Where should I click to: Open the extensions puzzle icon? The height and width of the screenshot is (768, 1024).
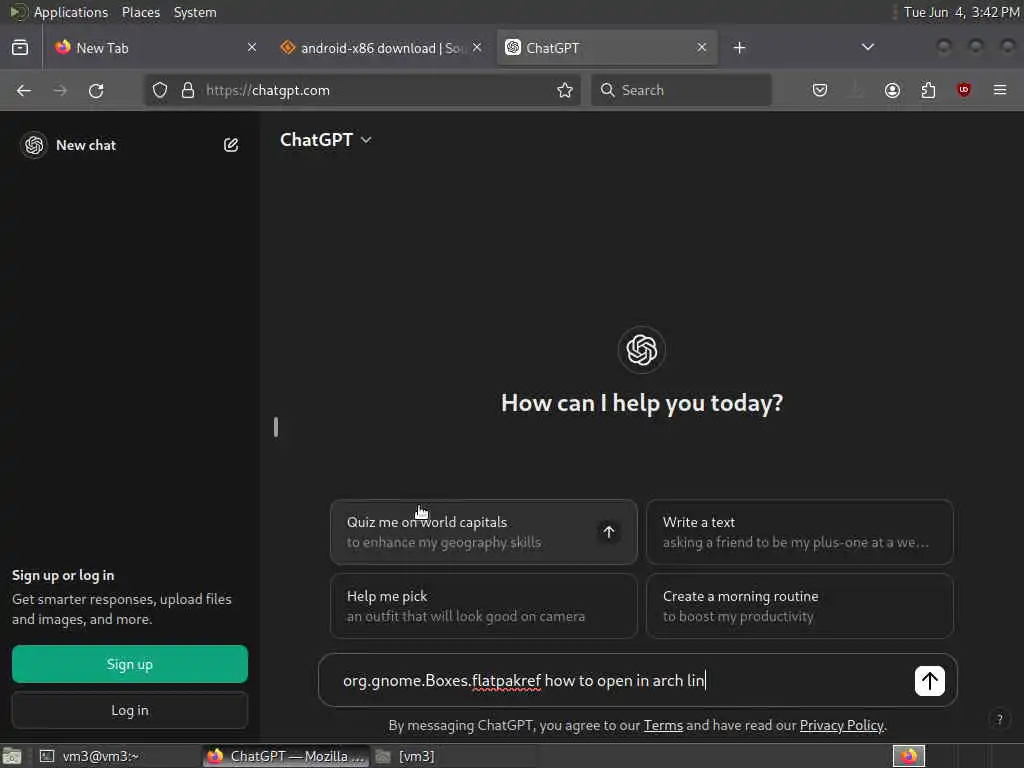click(x=928, y=90)
